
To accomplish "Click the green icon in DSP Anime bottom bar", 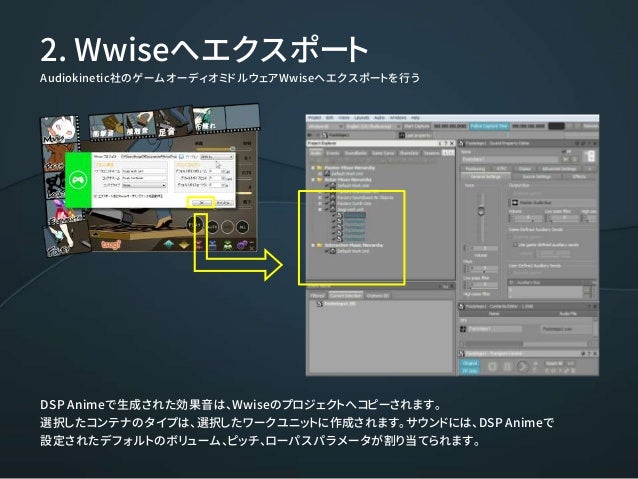I will [228, 245].
